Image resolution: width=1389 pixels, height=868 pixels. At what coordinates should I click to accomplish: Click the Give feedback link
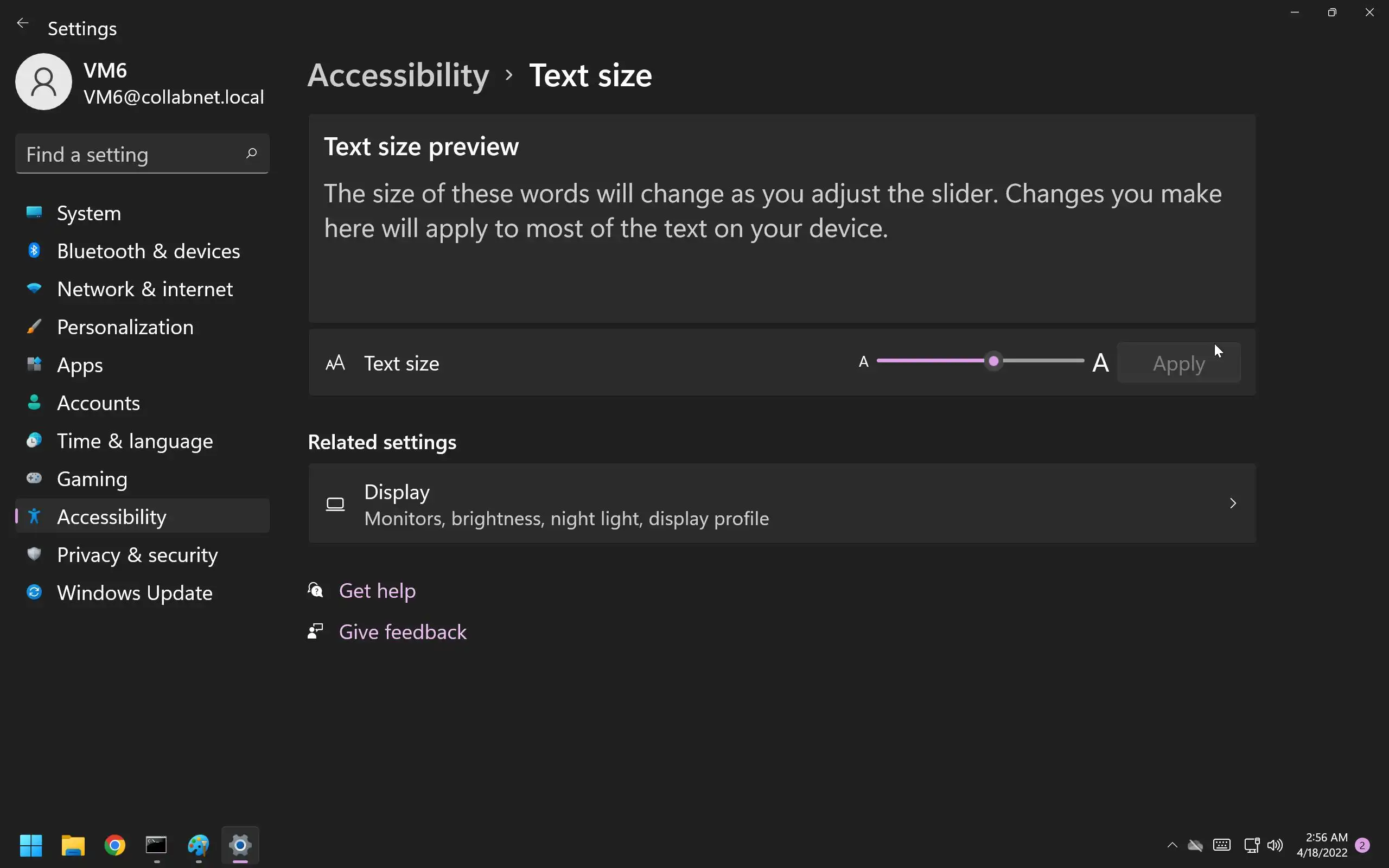click(403, 632)
